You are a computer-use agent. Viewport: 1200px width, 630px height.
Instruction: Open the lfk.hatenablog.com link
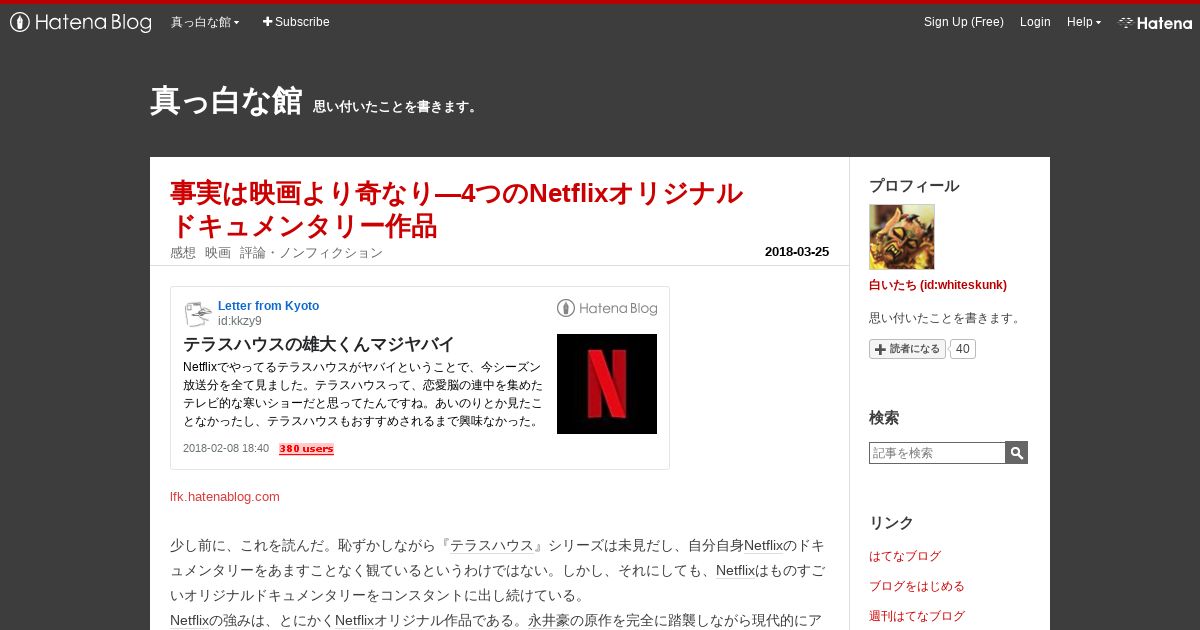coord(225,496)
